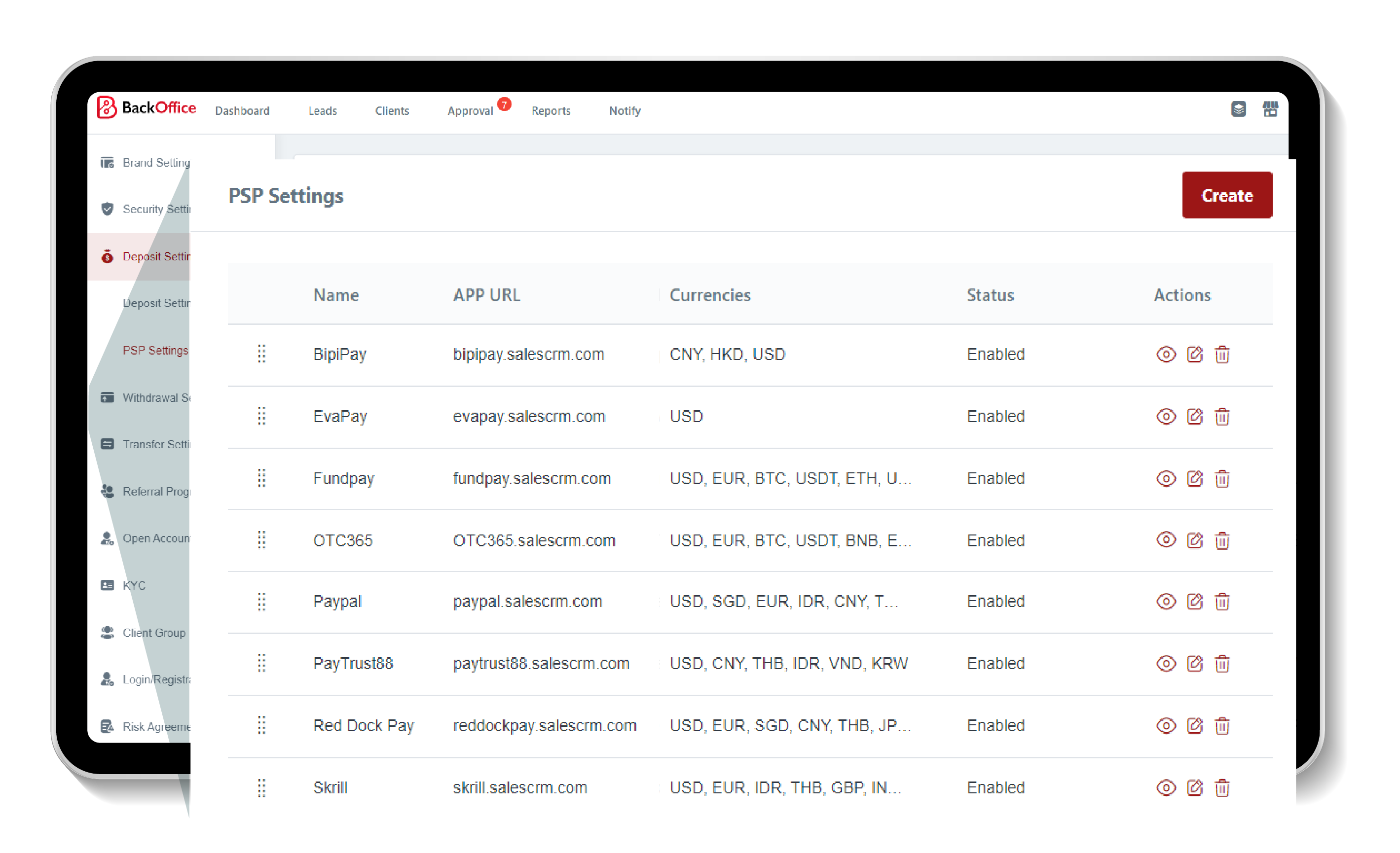Click the EvaPay row drag handle

pyautogui.click(x=261, y=416)
